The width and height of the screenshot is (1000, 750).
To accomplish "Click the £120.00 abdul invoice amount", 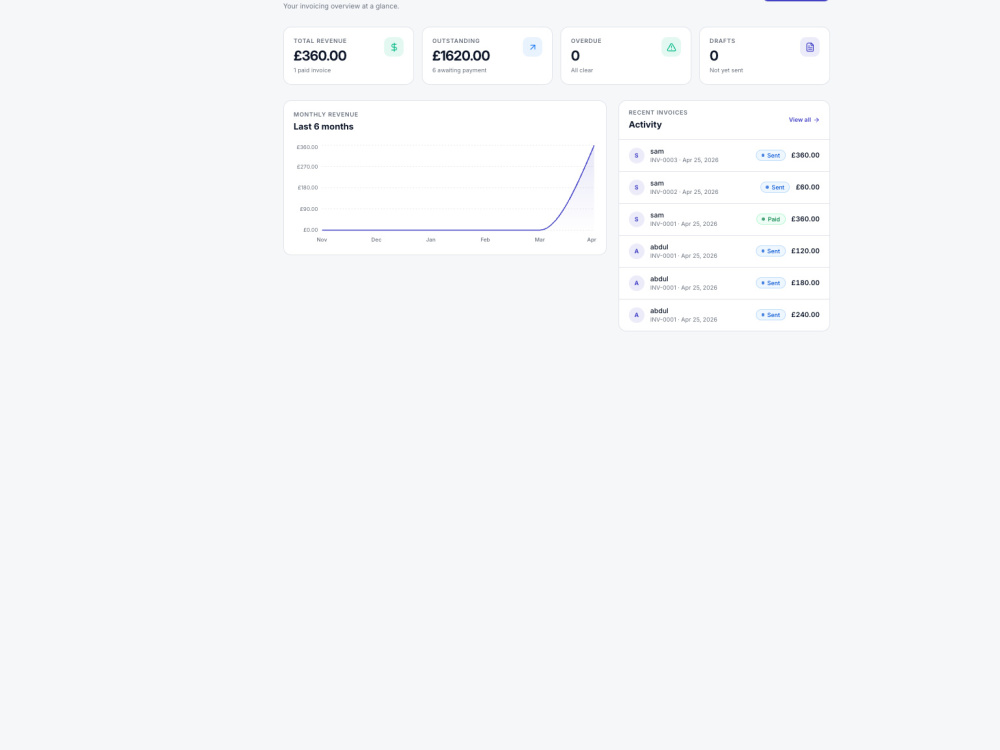I will coord(805,251).
